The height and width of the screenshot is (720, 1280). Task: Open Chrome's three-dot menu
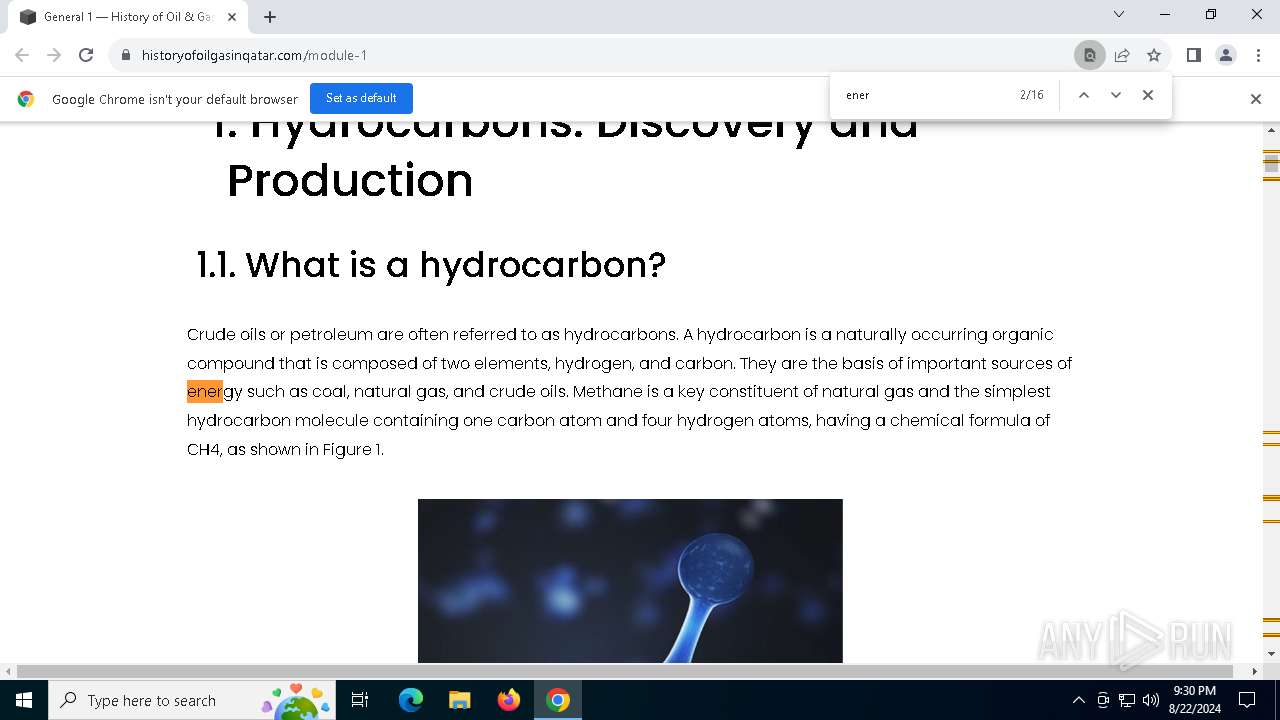tap(1258, 55)
